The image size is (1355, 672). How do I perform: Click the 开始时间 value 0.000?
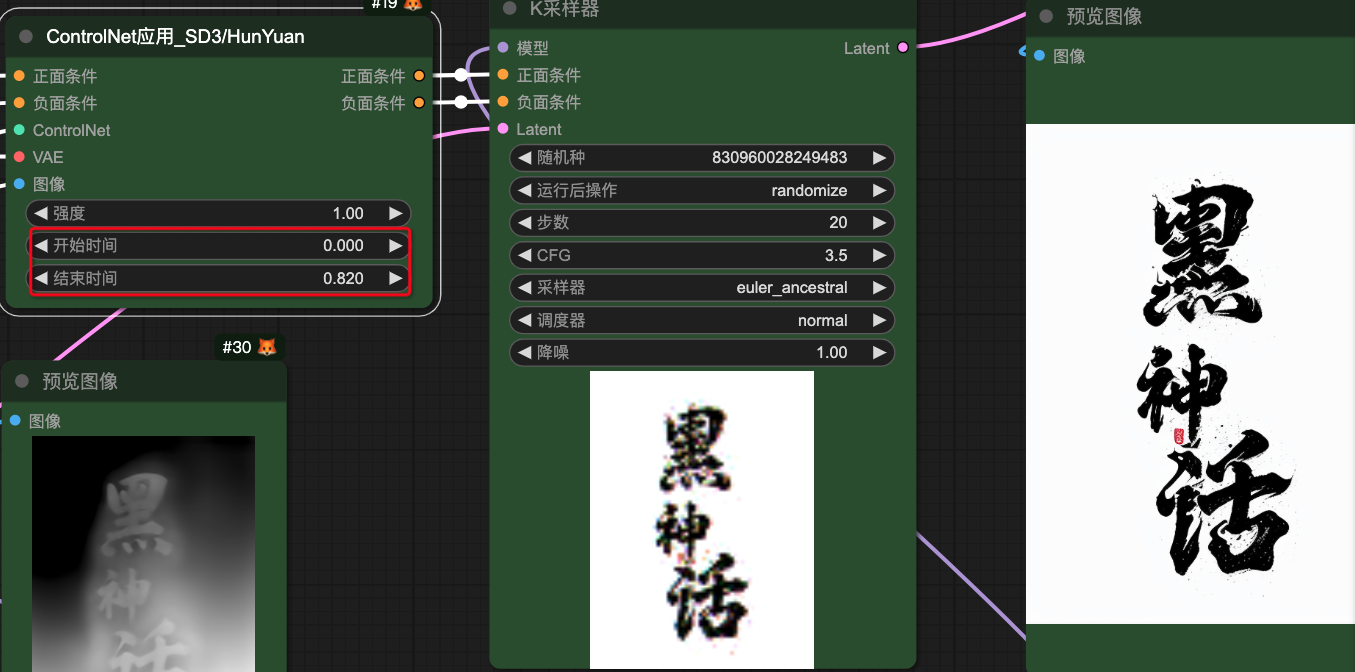tap(343, 245)
